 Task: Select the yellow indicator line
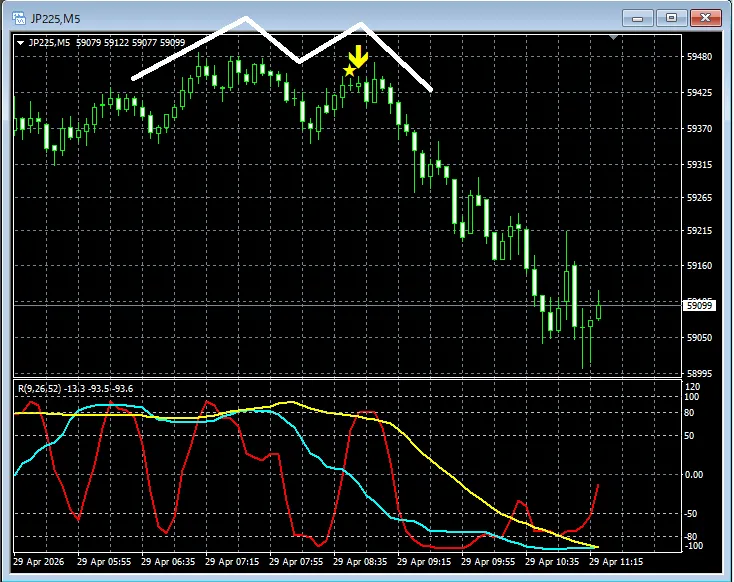[440, 465]
